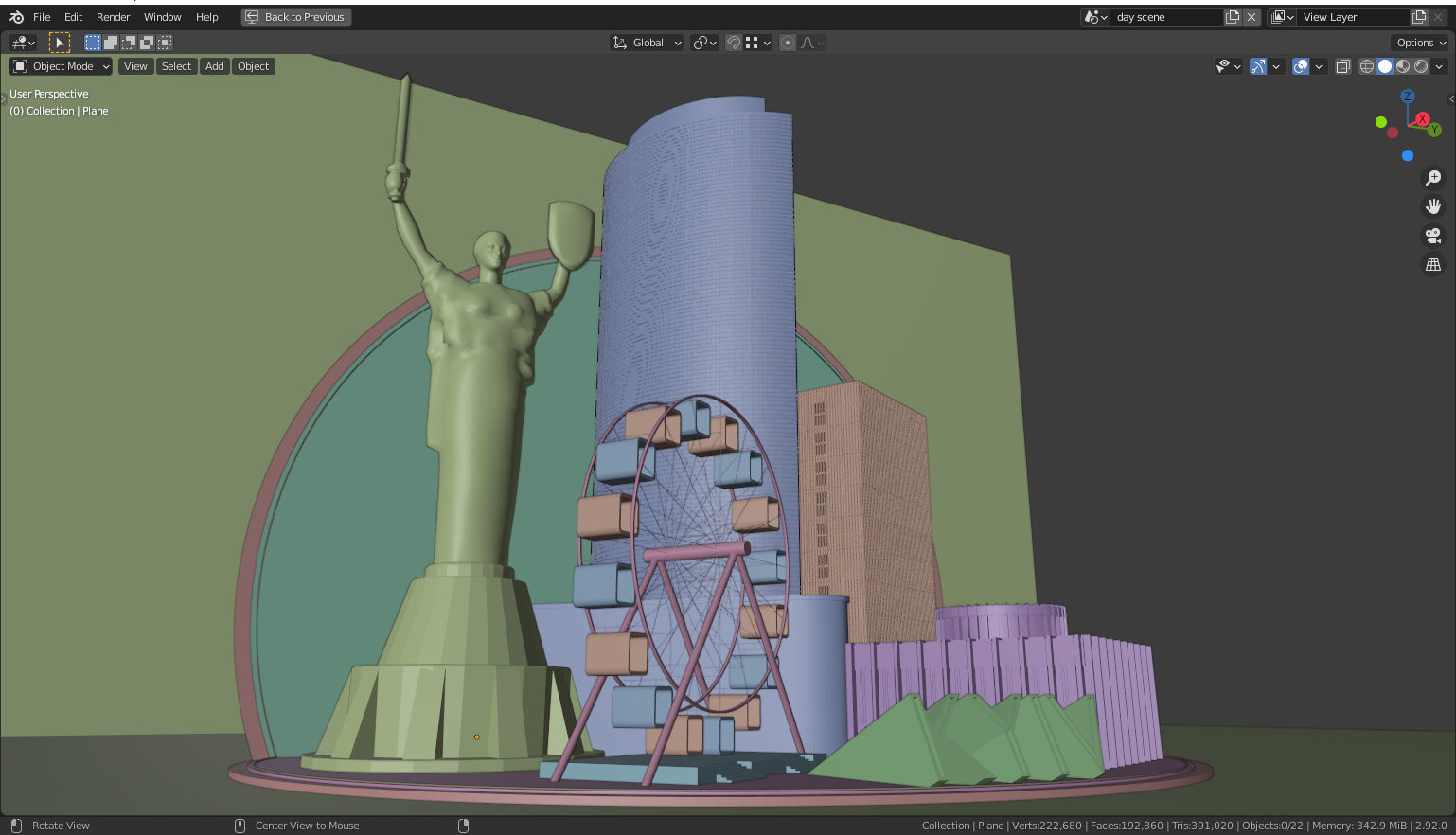Click the 'Verts:222,680' status bar statistic
Image resolution: width=1456 pixels, height=835 pixels.
[x=1047, y=826]
